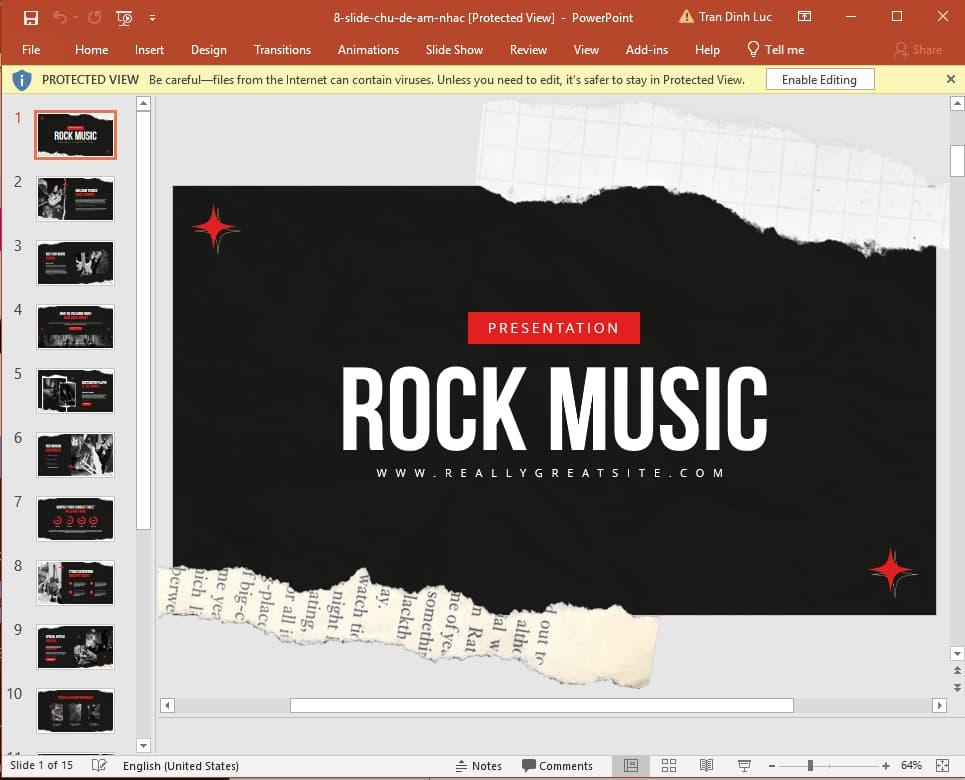Jump to next slide using double-arrow button
The image size is (965, 780).
pyautogui.click(x=957, y=688)
